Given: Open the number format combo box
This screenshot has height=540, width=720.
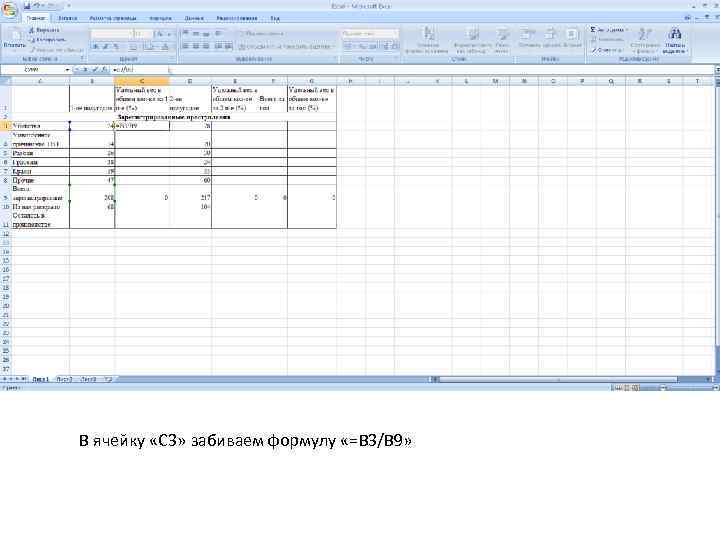Looking at the screenshot, I should pos(370,34).
